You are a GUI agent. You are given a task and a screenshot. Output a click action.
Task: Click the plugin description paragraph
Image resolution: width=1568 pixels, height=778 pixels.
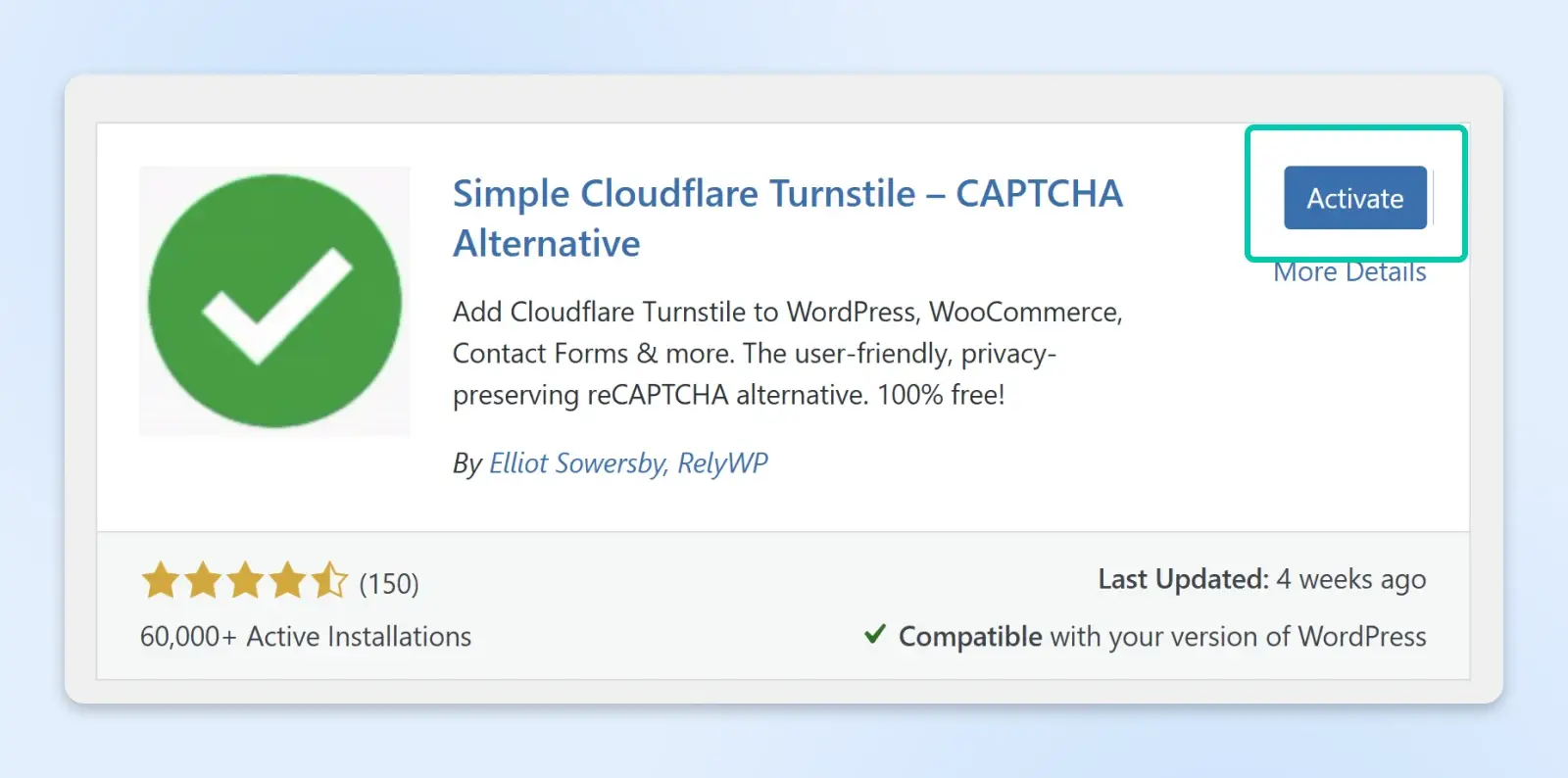(x=787, y=353)
